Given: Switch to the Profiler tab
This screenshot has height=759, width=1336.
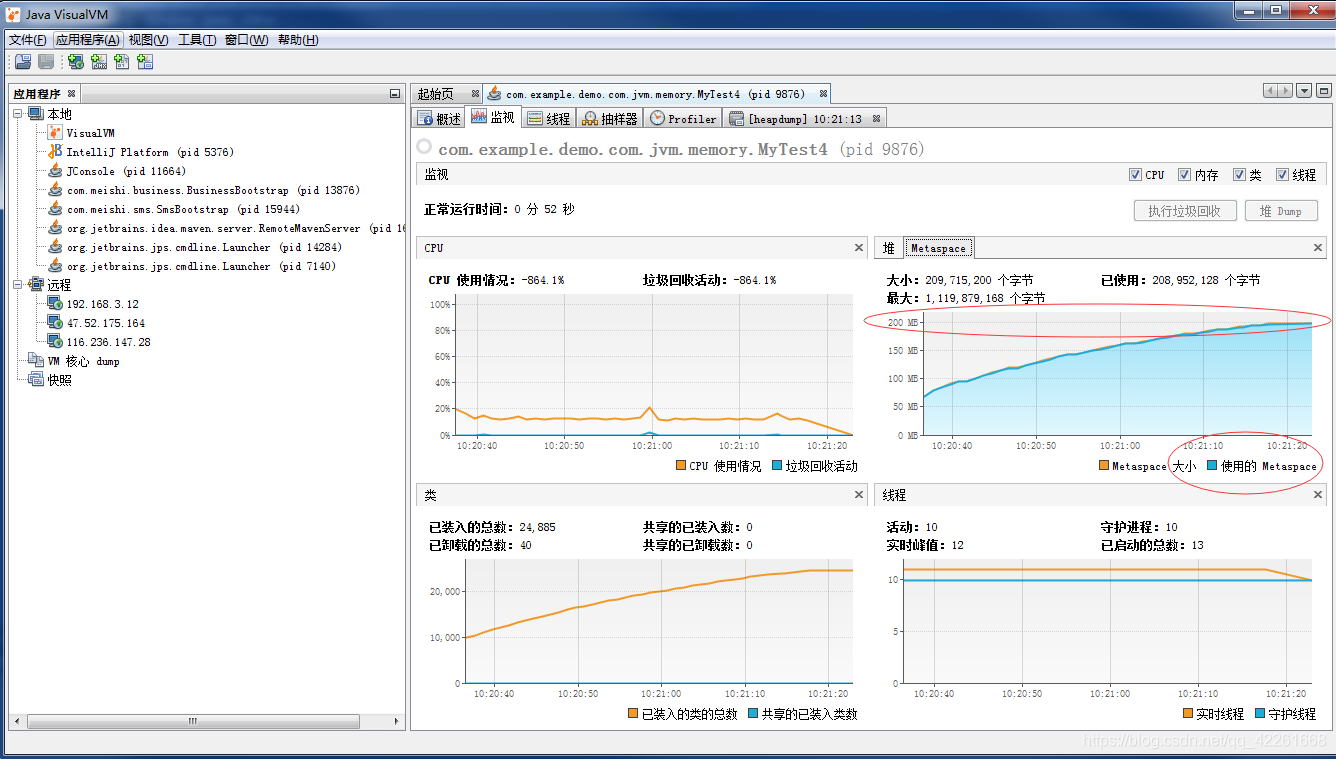Looking at the screenshot, I should [683, 118].
